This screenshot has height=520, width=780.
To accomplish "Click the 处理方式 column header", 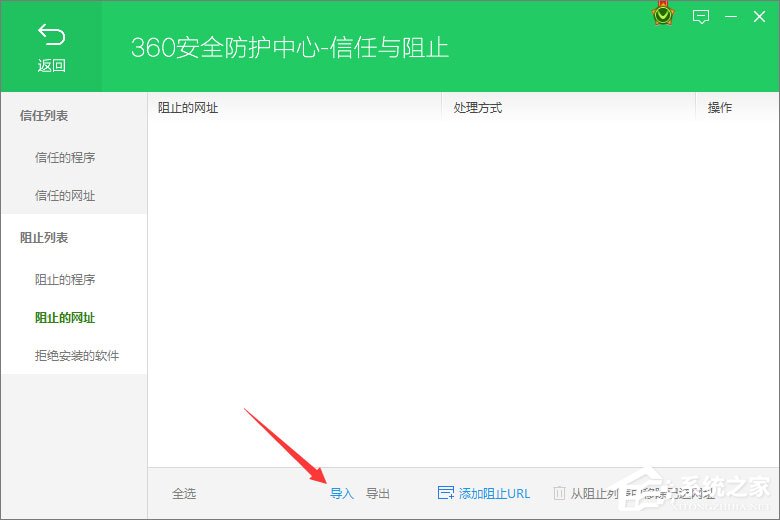I will coord(477,108).
